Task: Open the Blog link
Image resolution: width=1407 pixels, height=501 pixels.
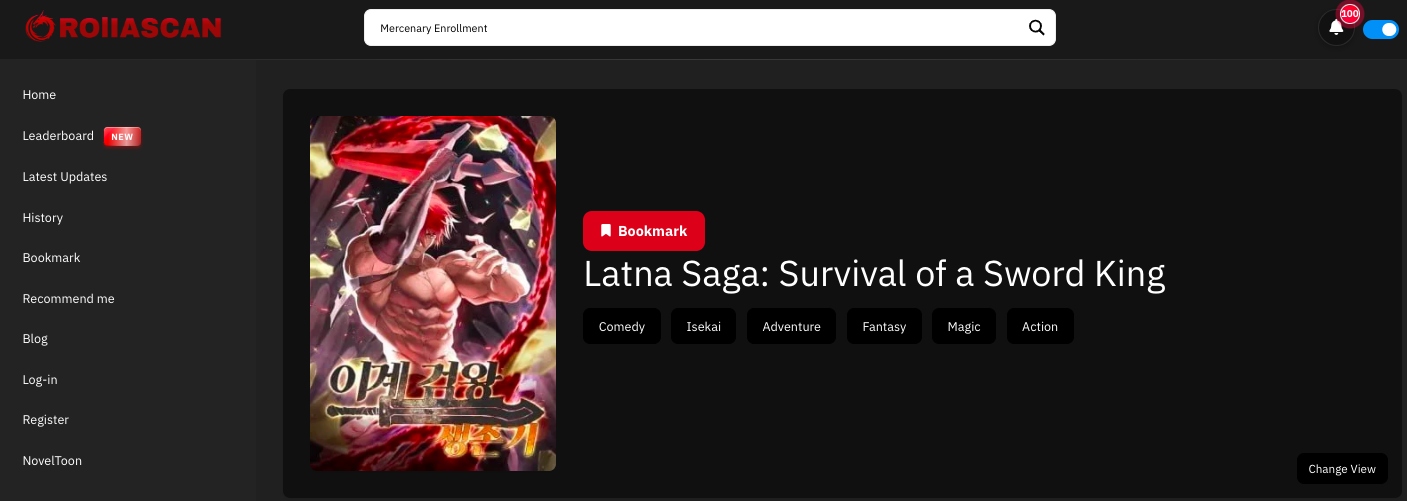Action: (x=35, y=339)
